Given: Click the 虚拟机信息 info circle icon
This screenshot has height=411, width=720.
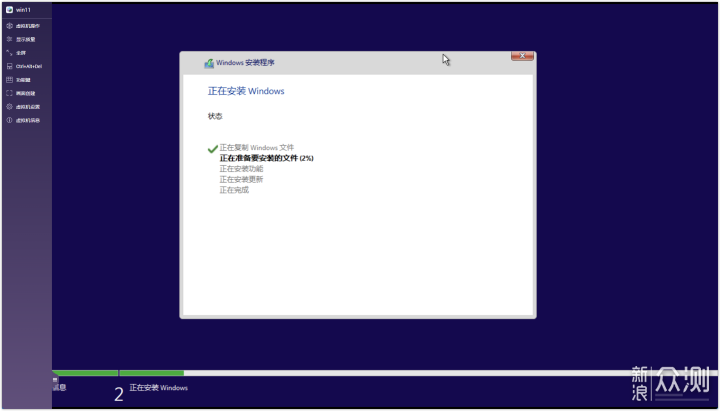Looking at the screenshot, I should click(x=9, y=120).
